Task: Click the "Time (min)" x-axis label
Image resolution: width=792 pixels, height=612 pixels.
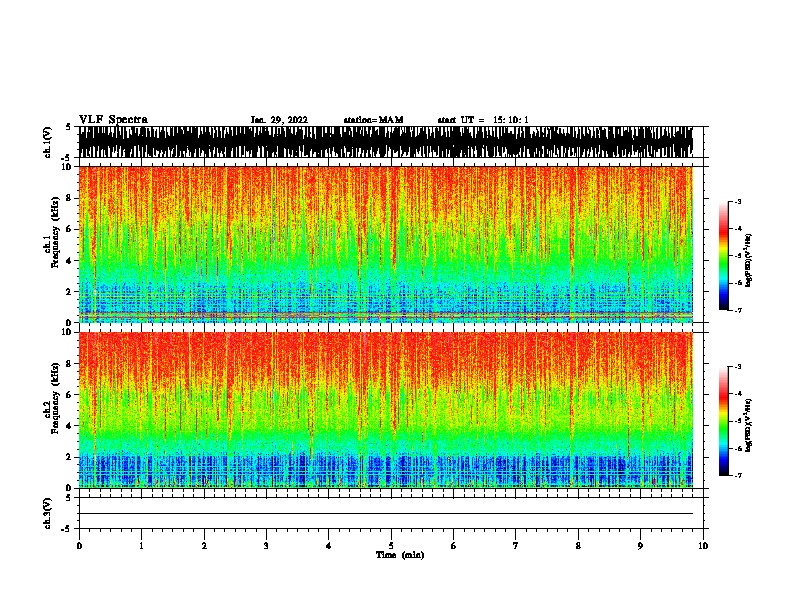Action: [x=400, y=555]
